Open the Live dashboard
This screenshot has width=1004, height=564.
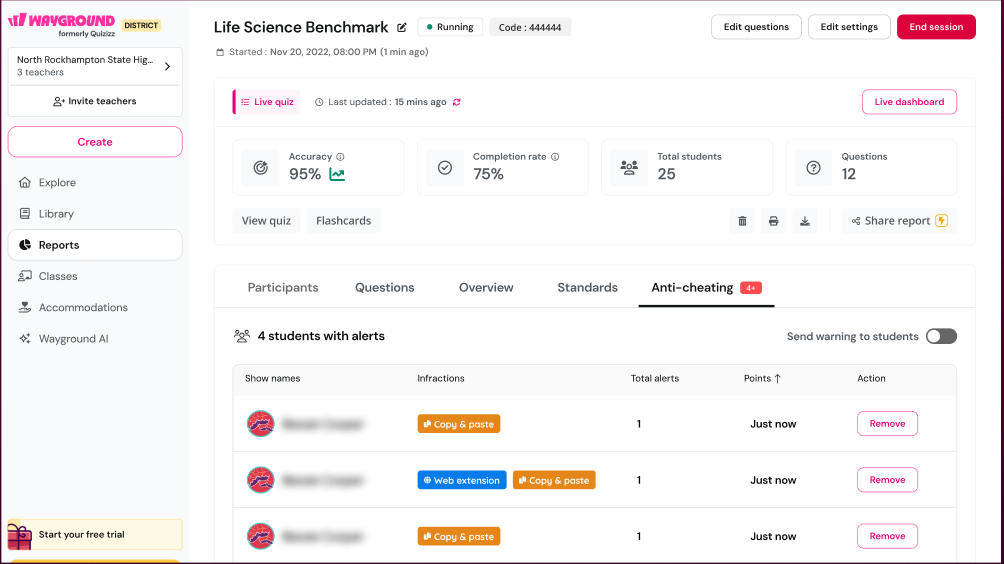[x=909, y=102]
